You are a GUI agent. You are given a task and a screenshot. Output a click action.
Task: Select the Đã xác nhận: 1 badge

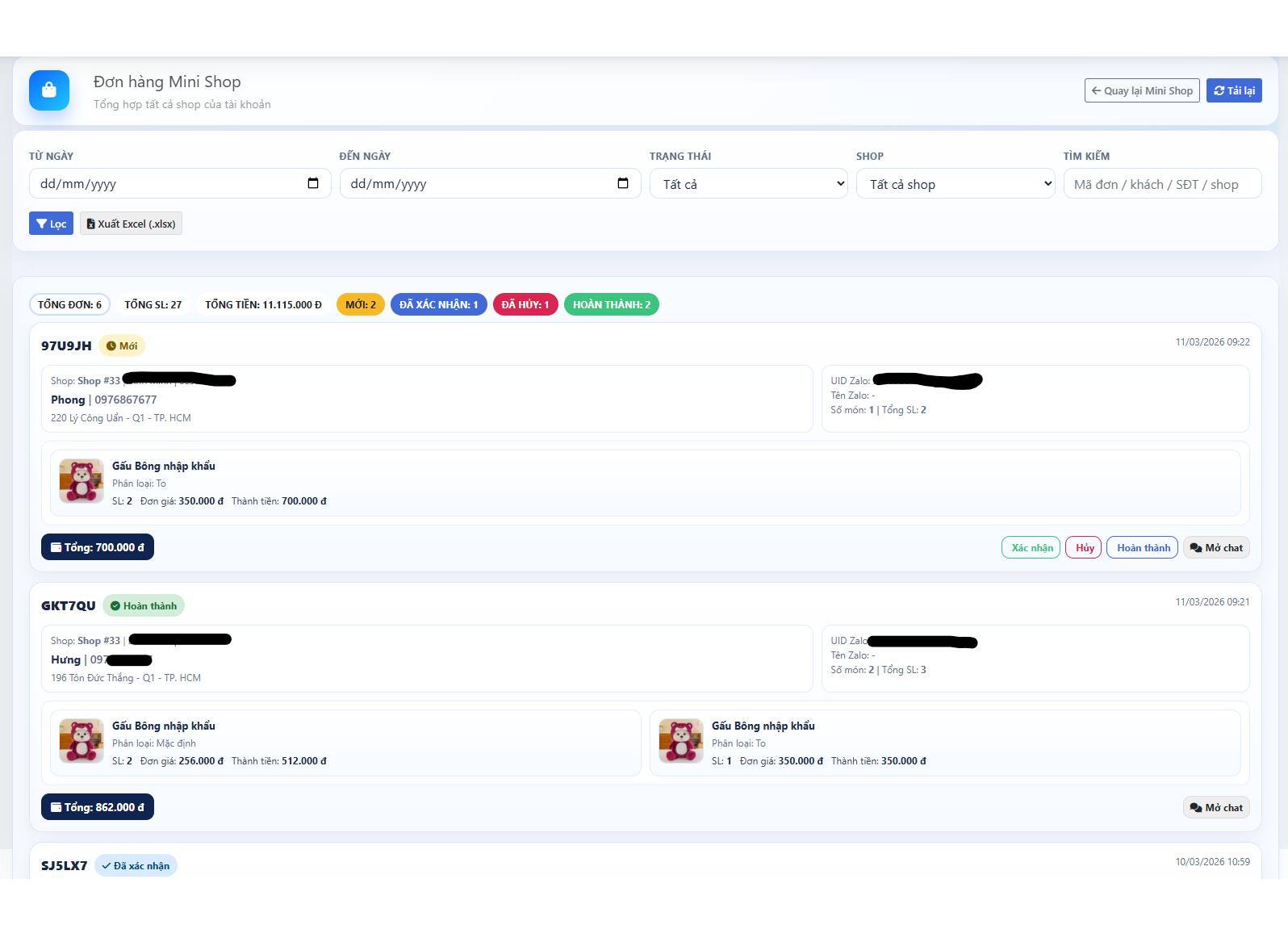(438, 305)
